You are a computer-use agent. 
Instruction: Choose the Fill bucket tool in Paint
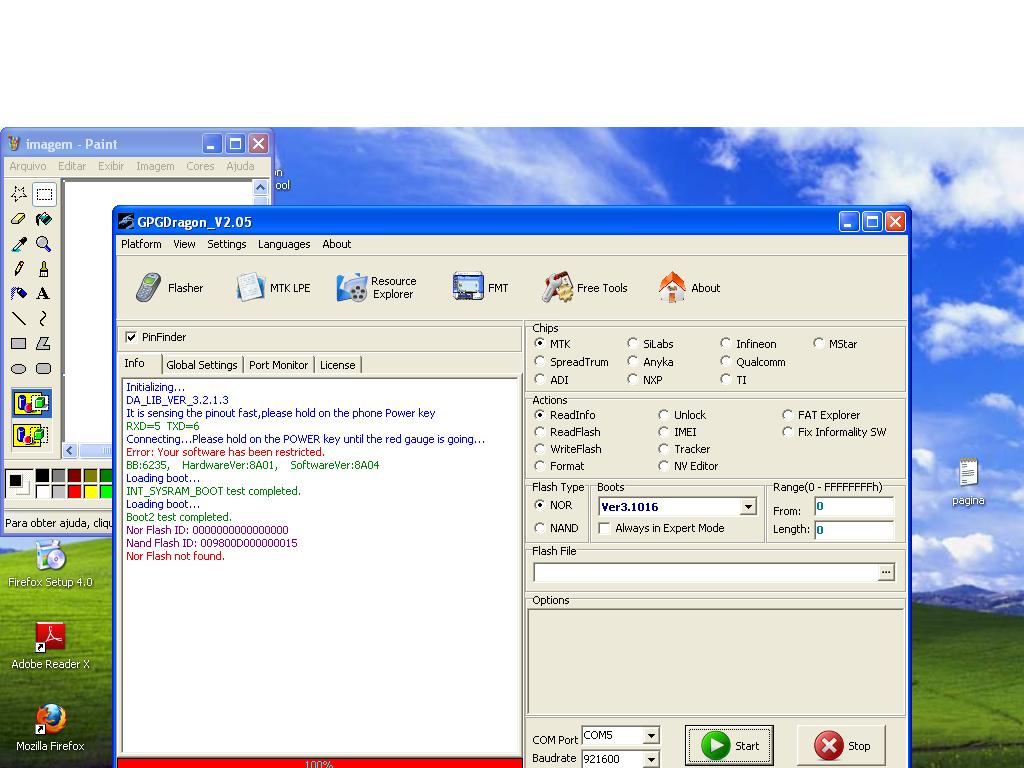(x=44, y=219)
